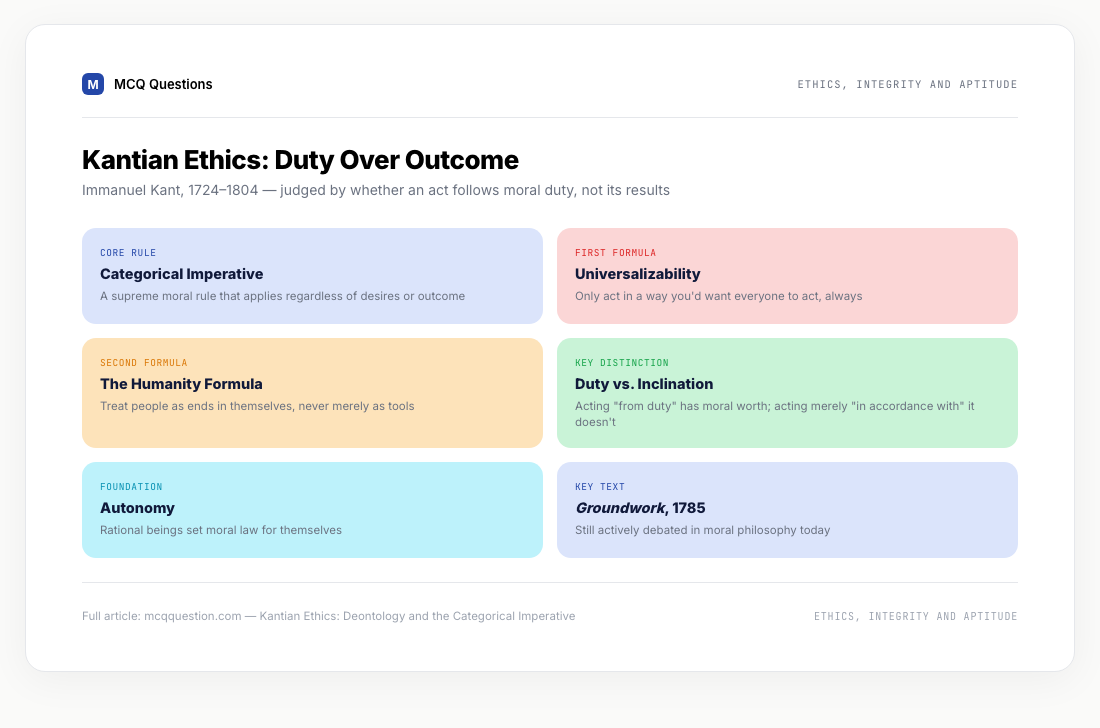Click the KEY TEXT tag label

(600, 487)
